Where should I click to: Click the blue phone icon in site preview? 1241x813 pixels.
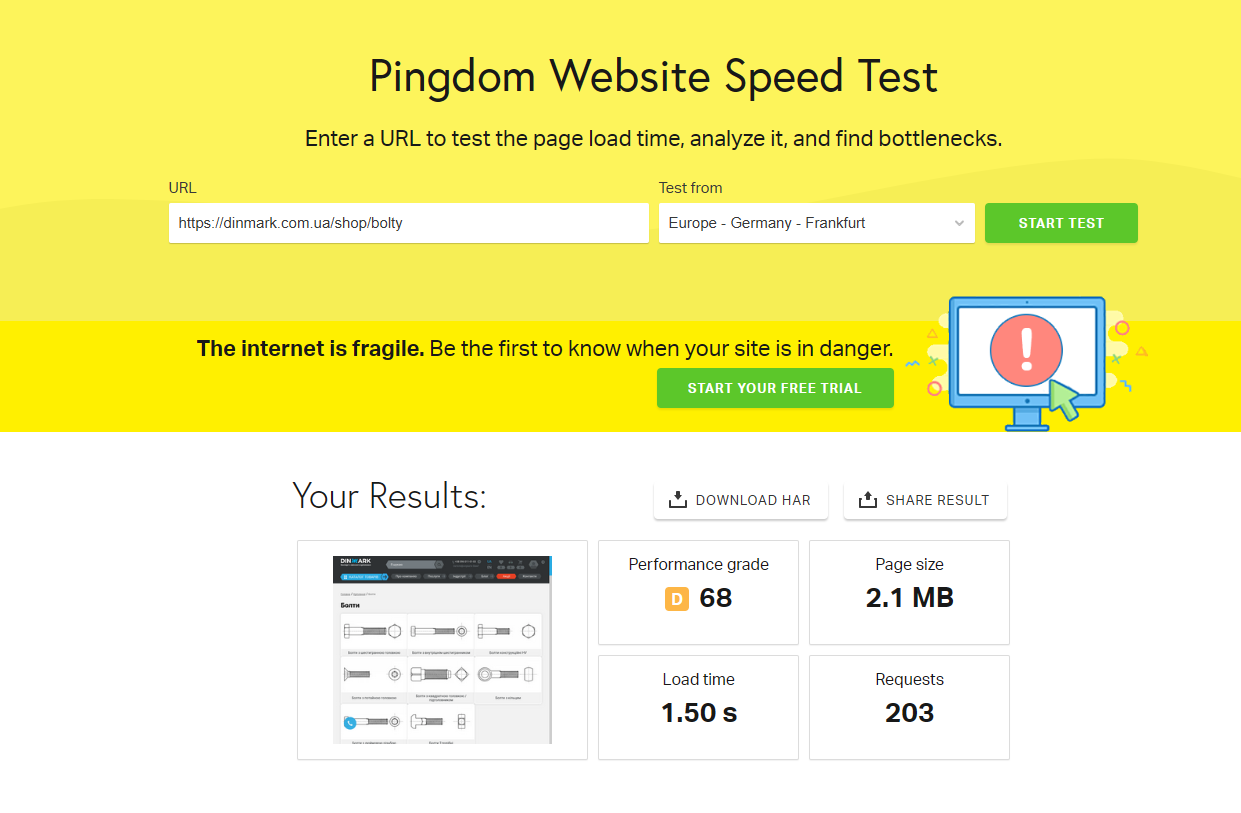pos(349,723)
